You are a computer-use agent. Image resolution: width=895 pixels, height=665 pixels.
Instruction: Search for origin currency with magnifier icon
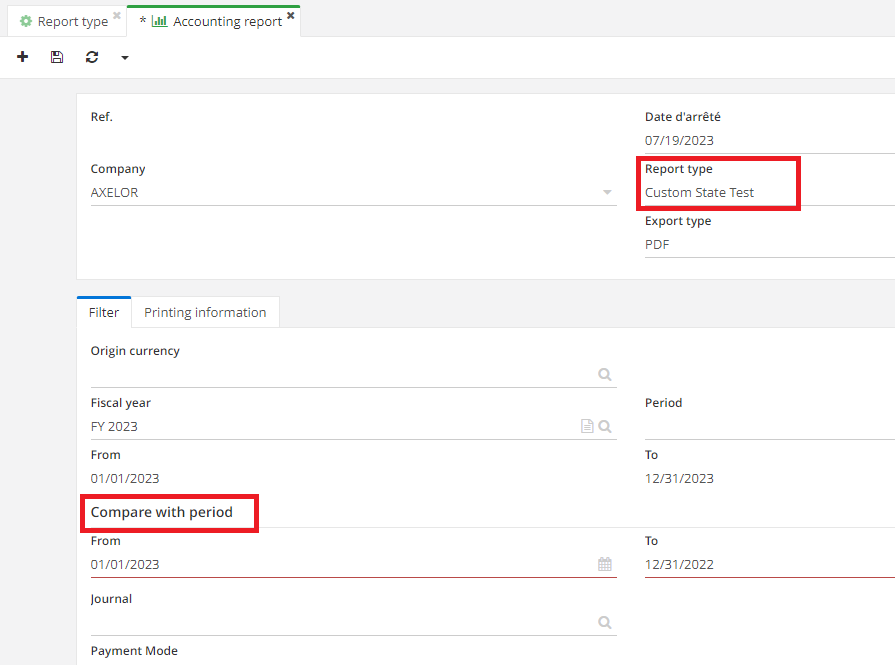pos(605,374)
